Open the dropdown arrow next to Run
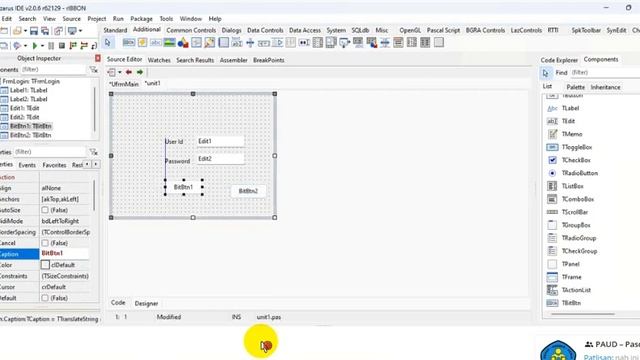Image resolution: width=640 pixels, height=360 pixels. 42,46
